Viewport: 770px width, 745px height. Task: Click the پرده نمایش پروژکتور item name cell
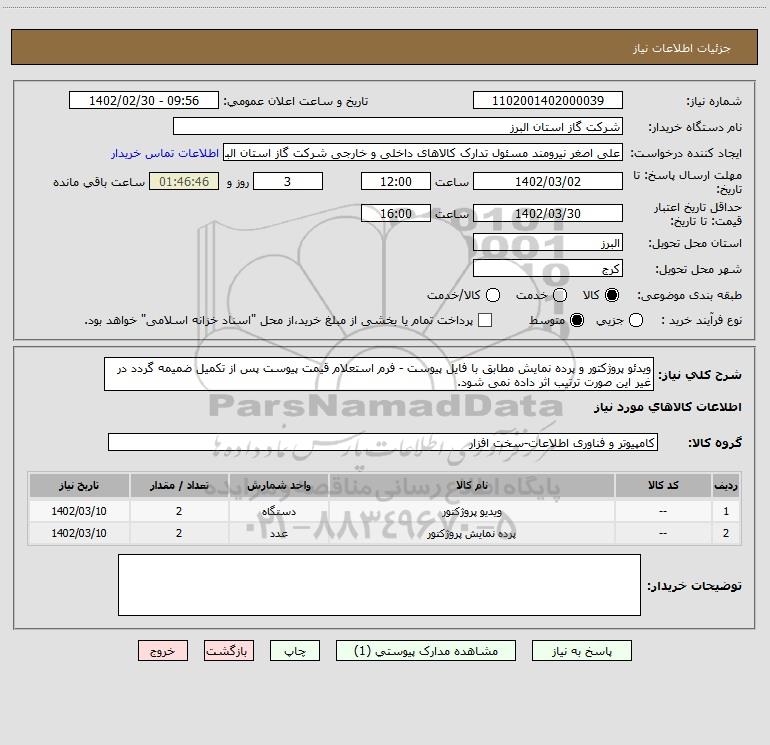pos(471,533)
